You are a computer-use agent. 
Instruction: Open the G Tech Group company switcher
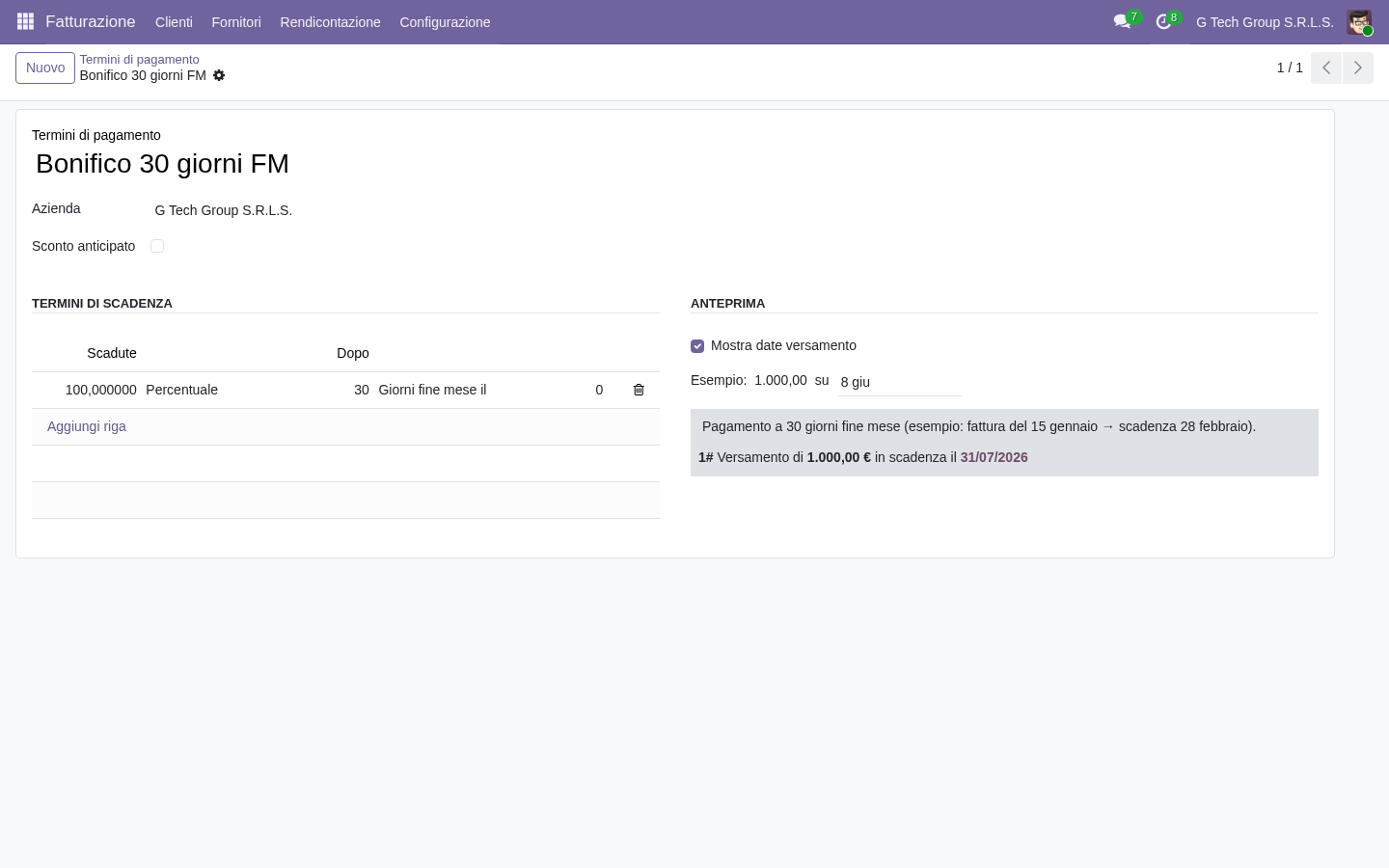pyautogui.click(x=1265, y=22)
